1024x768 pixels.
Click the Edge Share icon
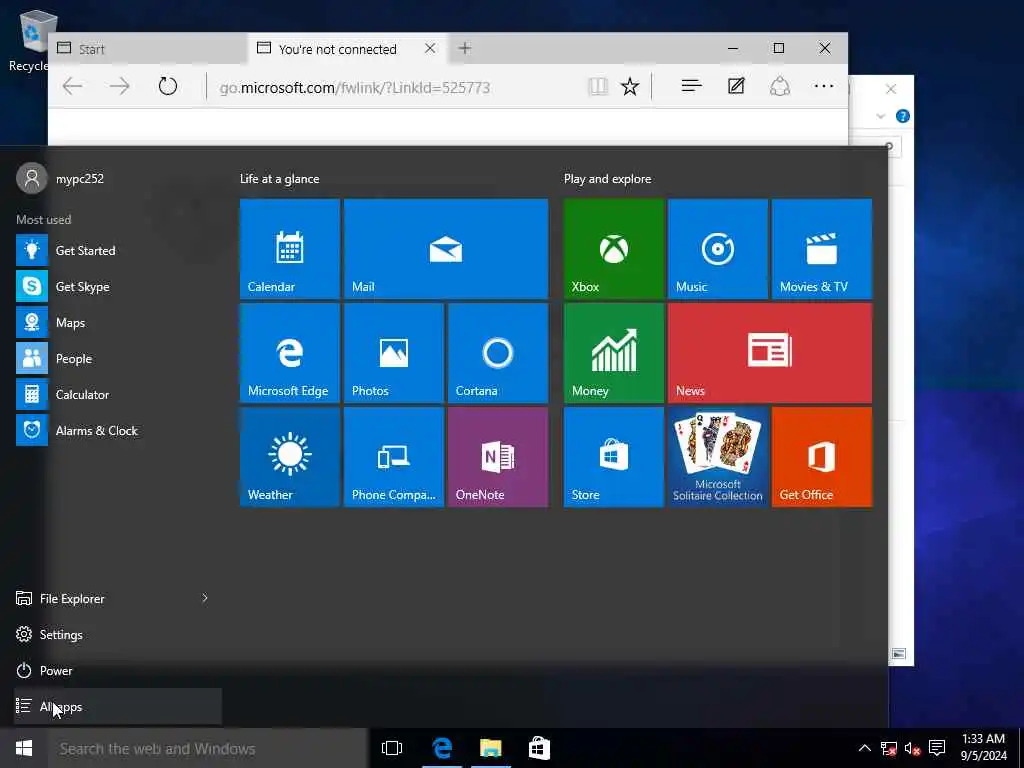(780, 86)
